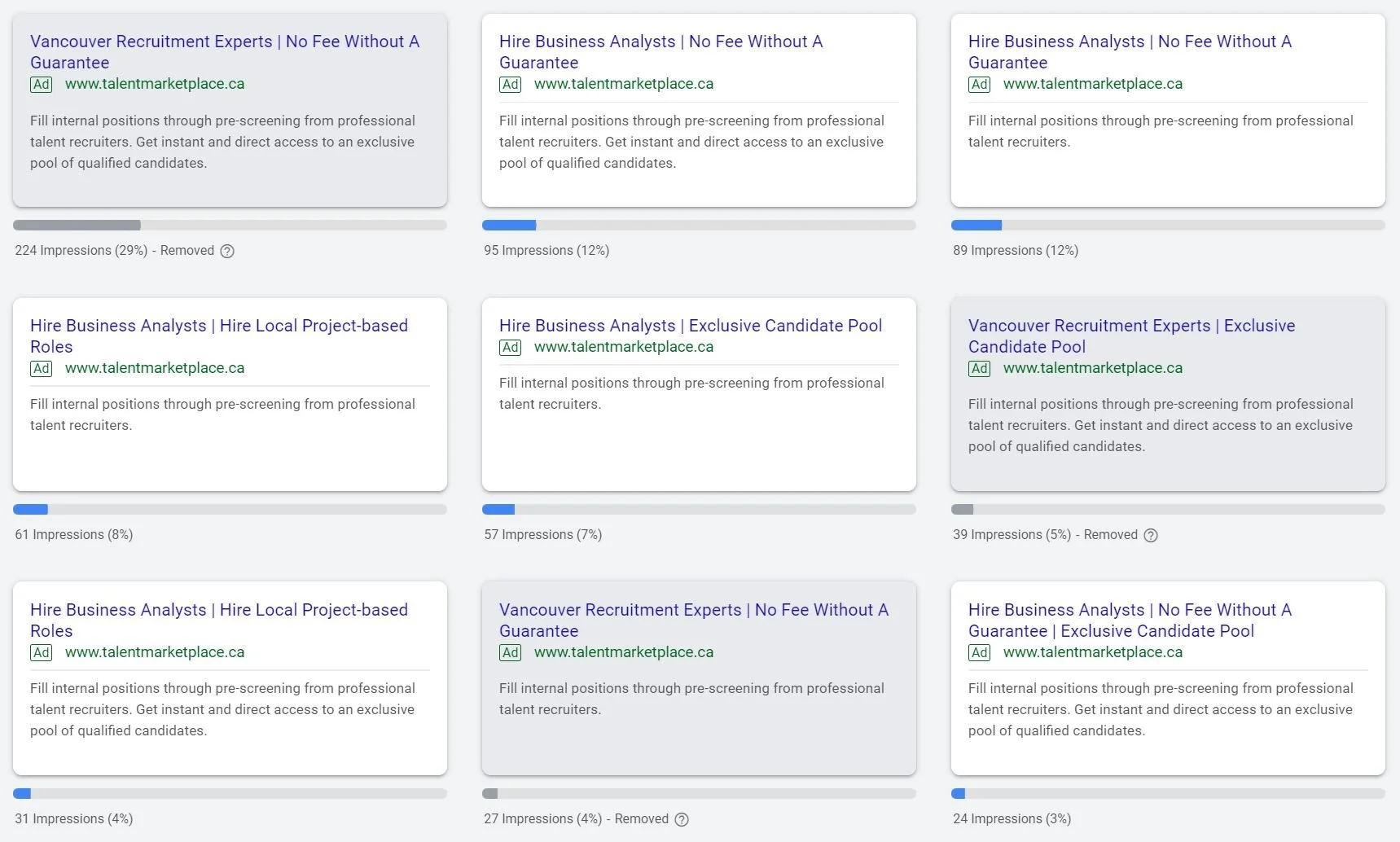Click the URL in the 89 Impressions card
The height and width of the screenshot is (842, 1400).
1093,84
